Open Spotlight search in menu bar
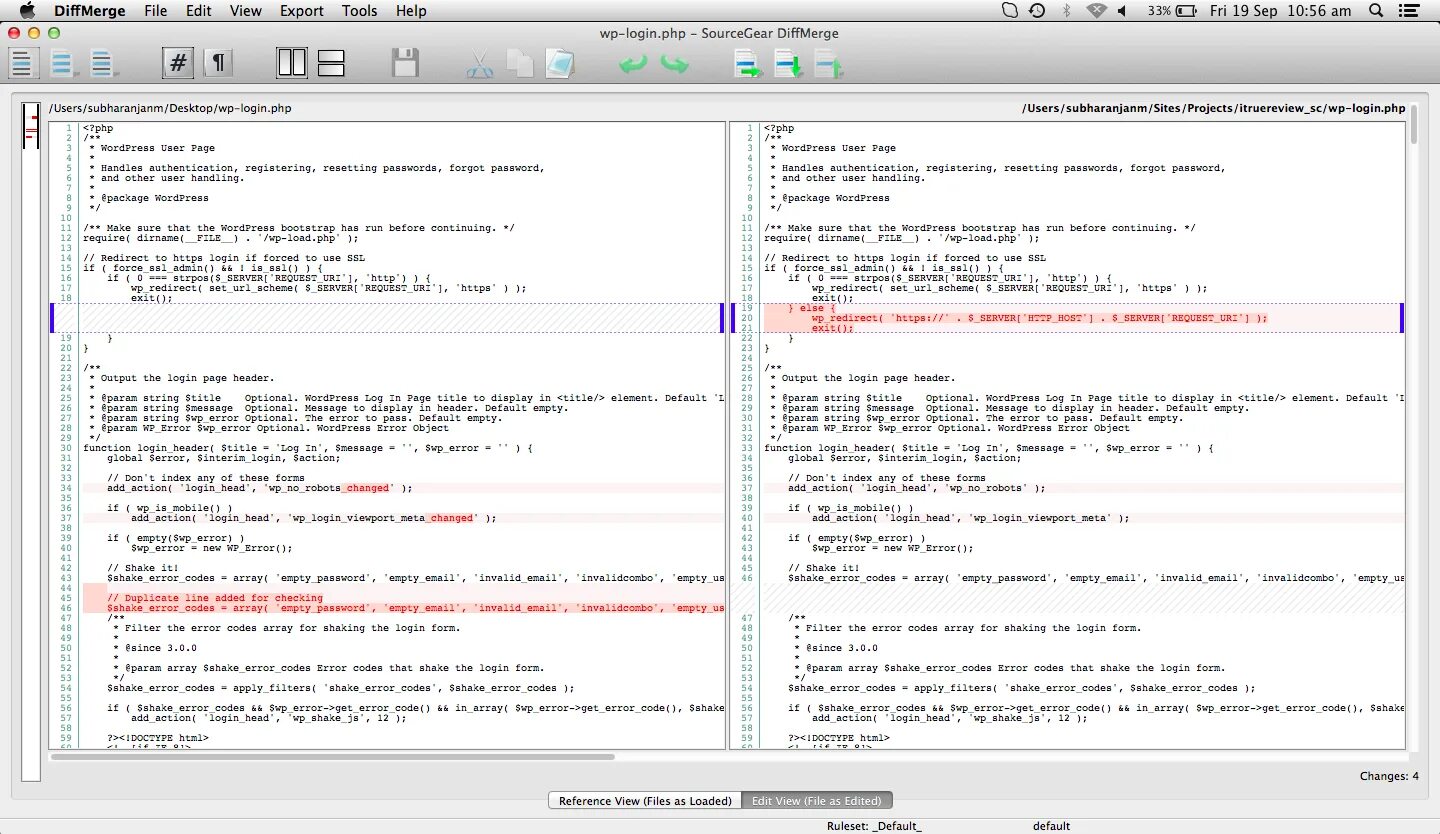This screenshot has width=1440, height=834. coord(1376,11)
